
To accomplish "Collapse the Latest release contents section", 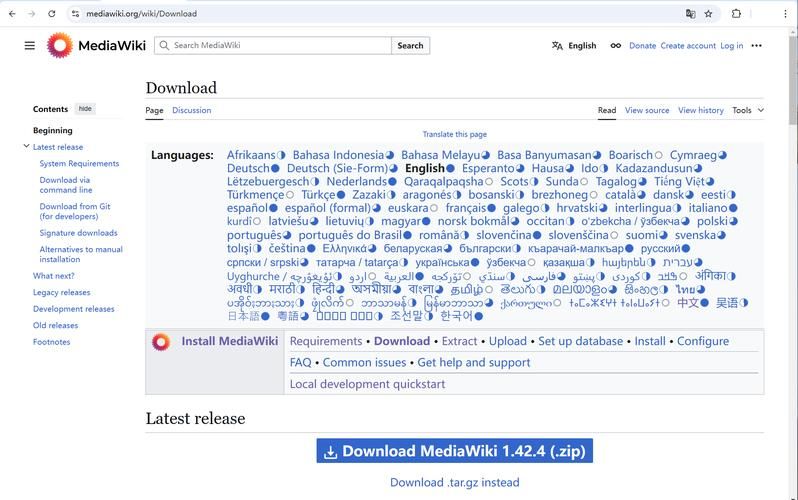I will [x=26, y=146].
